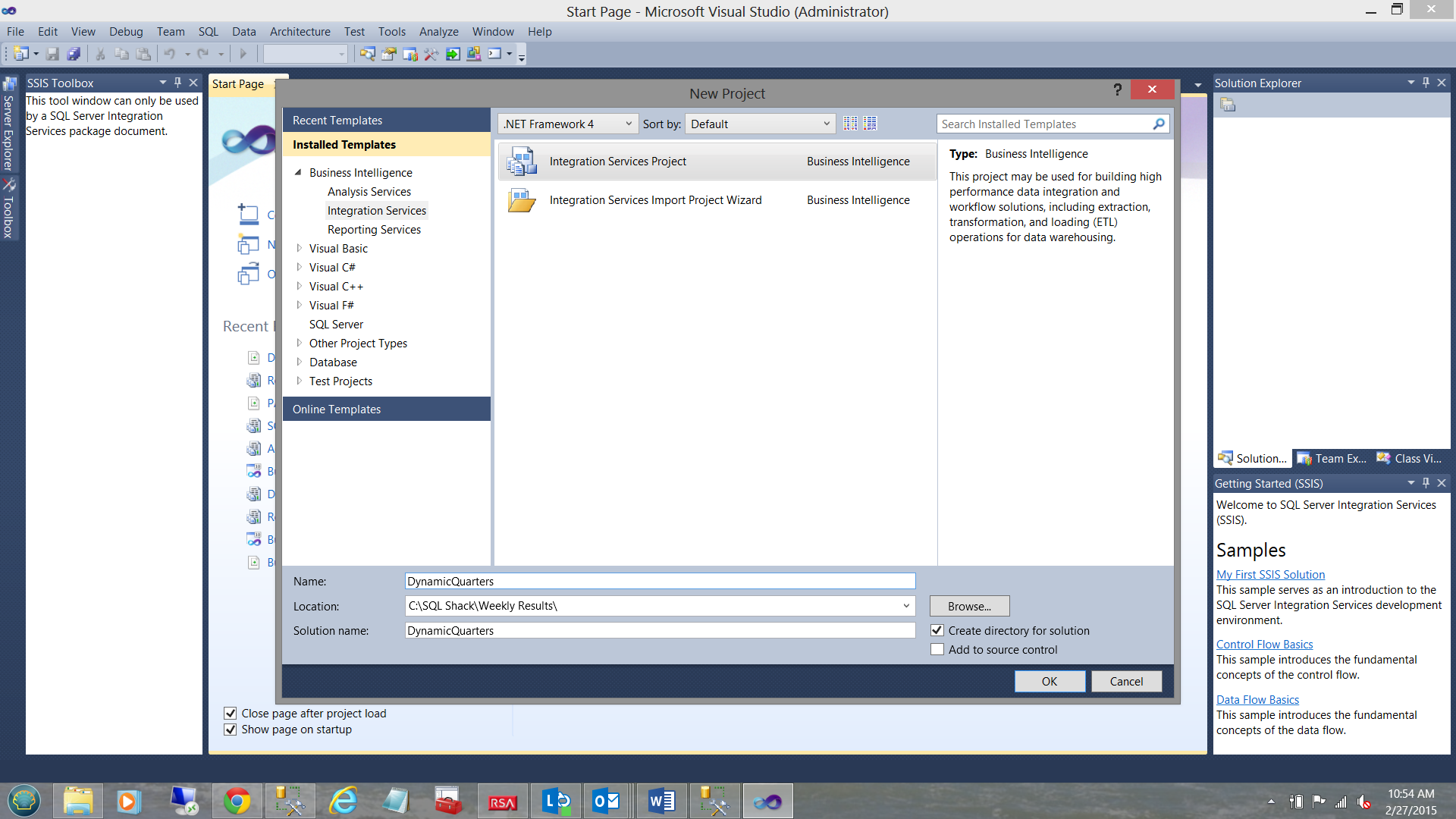Switch to the Team Explorer tab
Image resolution: width=1456 pixels, height=819 pixels.
[x=1332, y=459]
